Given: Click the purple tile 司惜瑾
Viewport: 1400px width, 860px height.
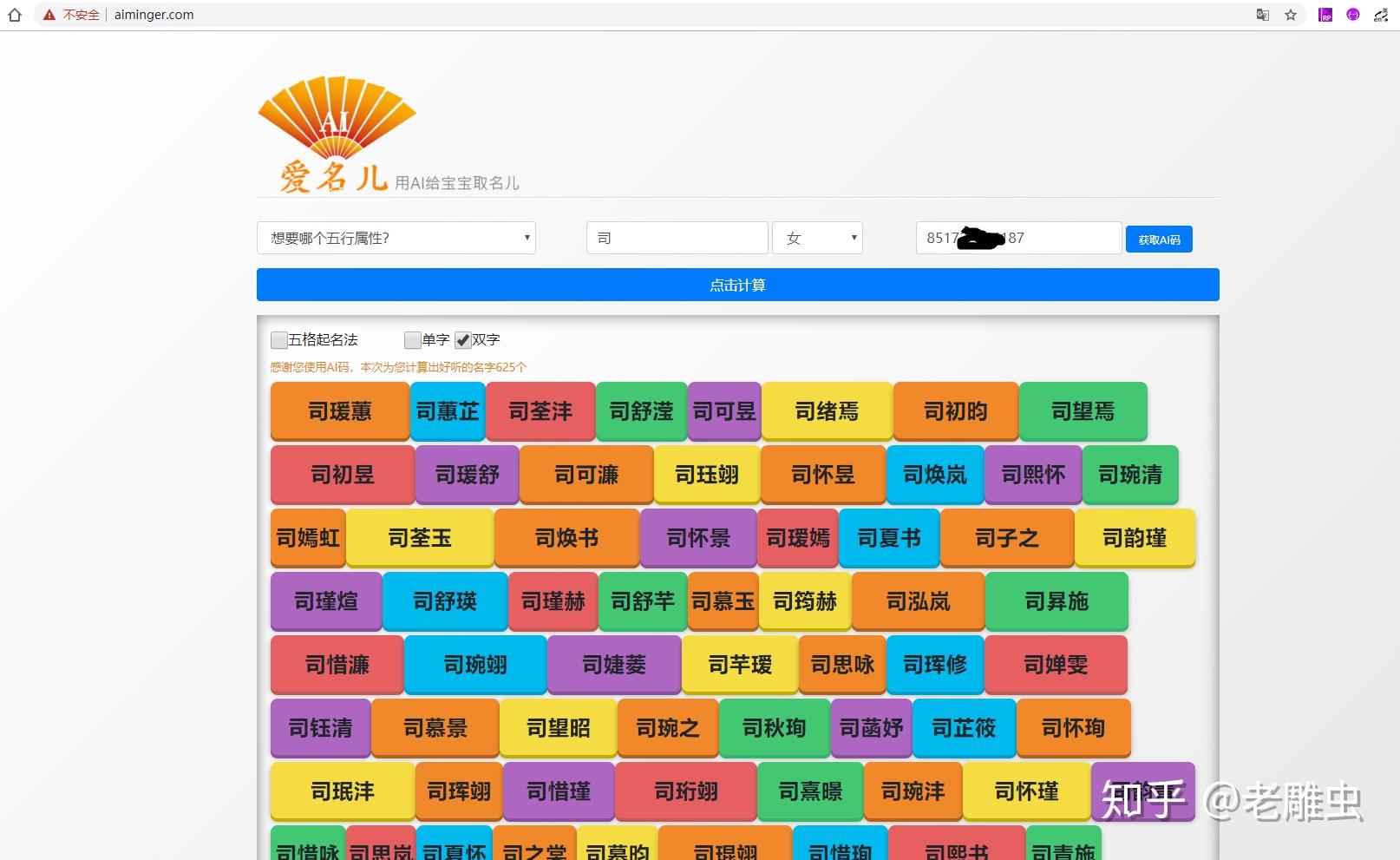Looking at the screenshot, I should tap(559, 791).
